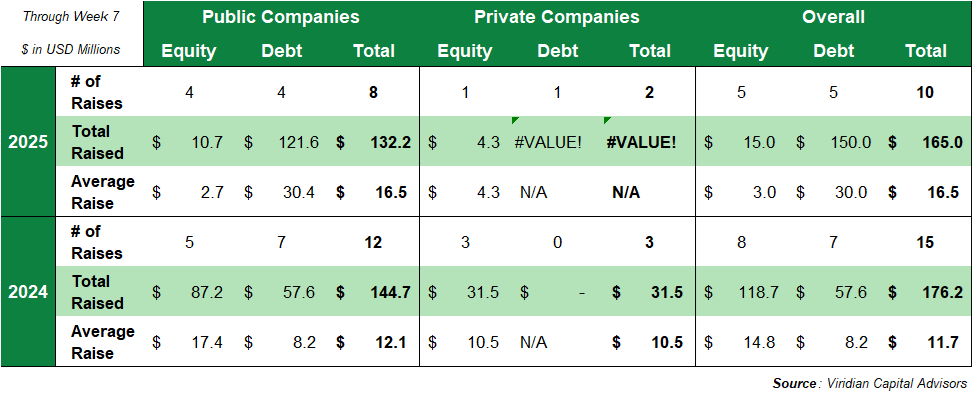Screen dimensions: 972x400
Task: Click the 2024 Private Total 31.5 value
Action: pos(665,292)
